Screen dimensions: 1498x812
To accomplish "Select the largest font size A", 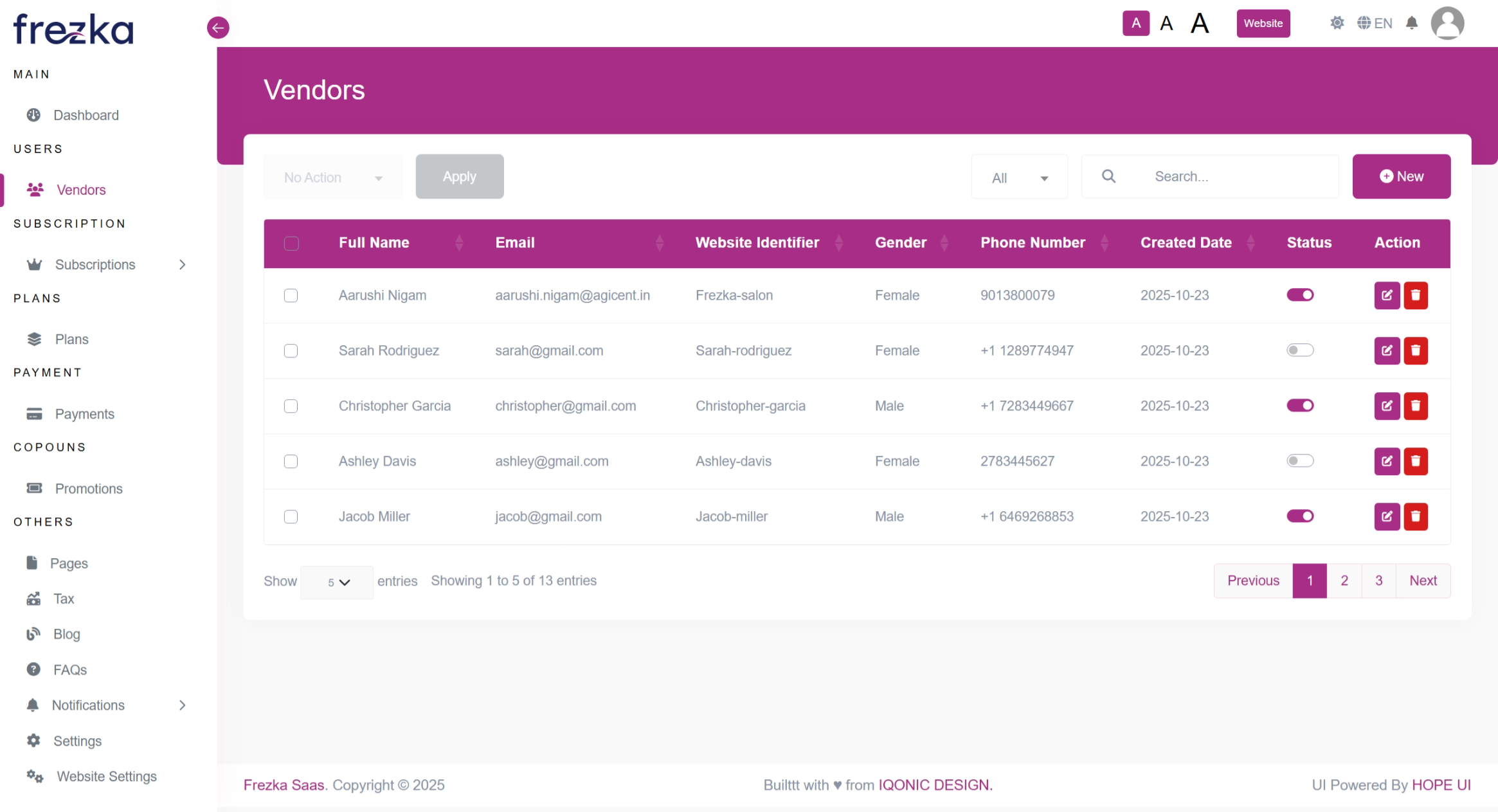I will coord(1199,24).
